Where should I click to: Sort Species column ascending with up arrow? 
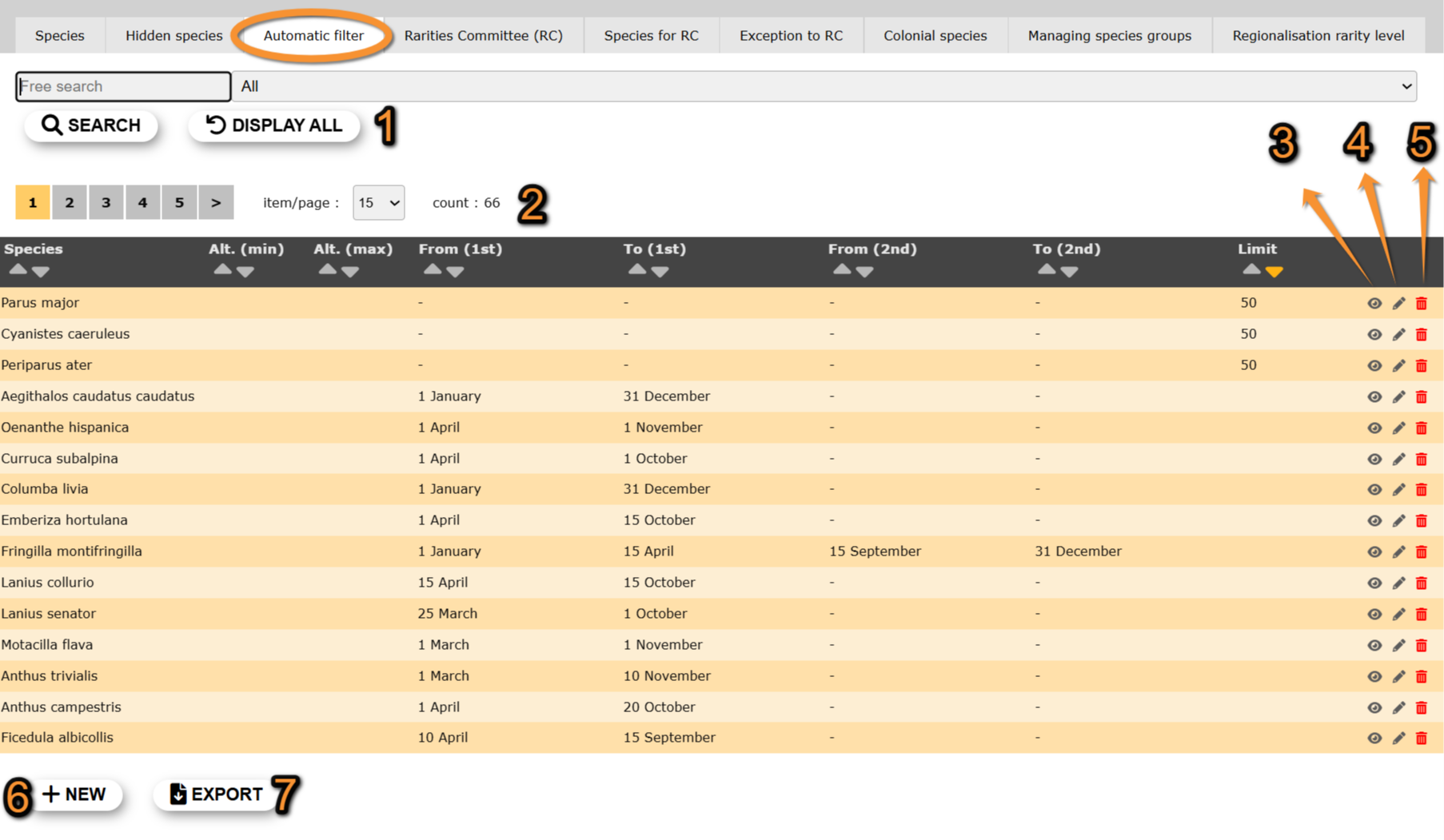click(x=18, y=270)
